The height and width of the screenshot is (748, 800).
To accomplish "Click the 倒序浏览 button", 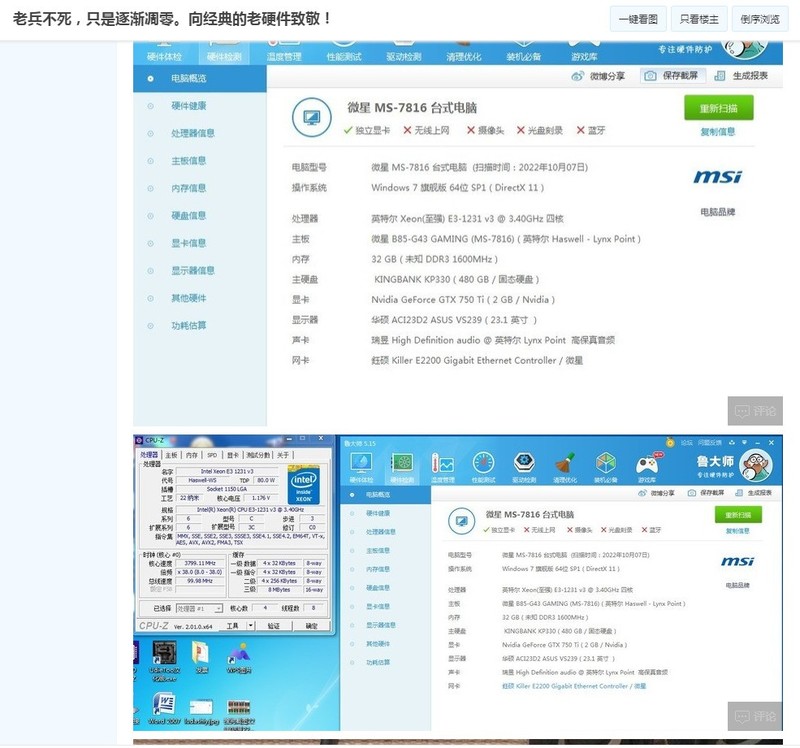I will (760, 19).
